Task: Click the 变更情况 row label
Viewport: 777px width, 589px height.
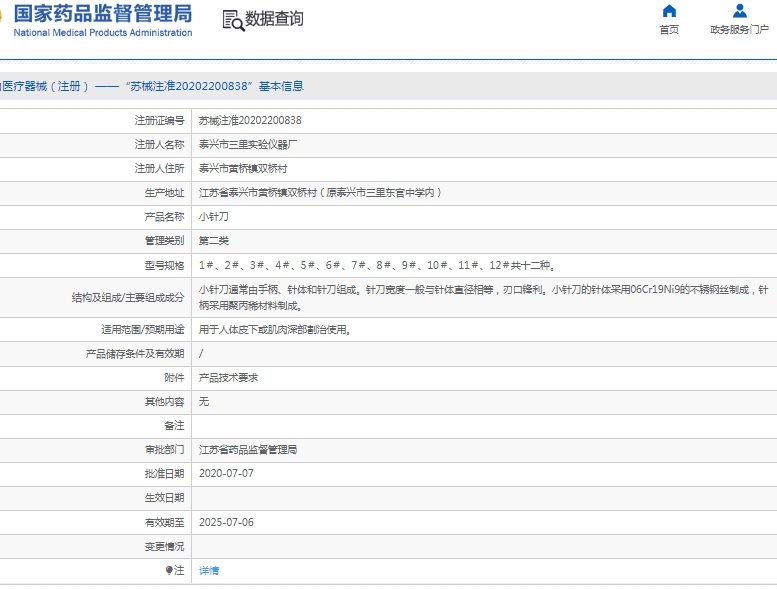Action: point(164,546)
